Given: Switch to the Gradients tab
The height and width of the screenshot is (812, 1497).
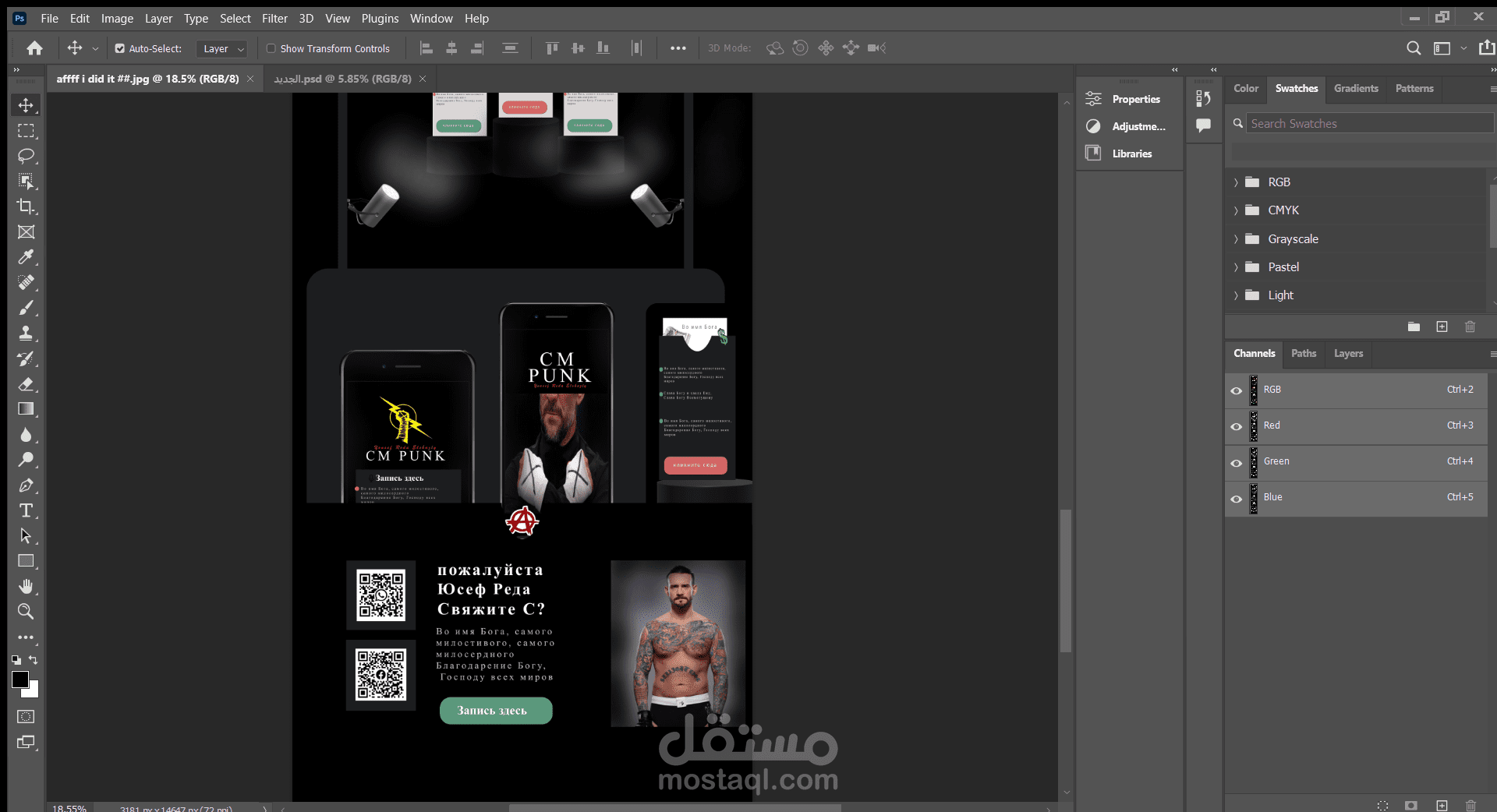Looking at the screenshot, I should pos(1356,88).
